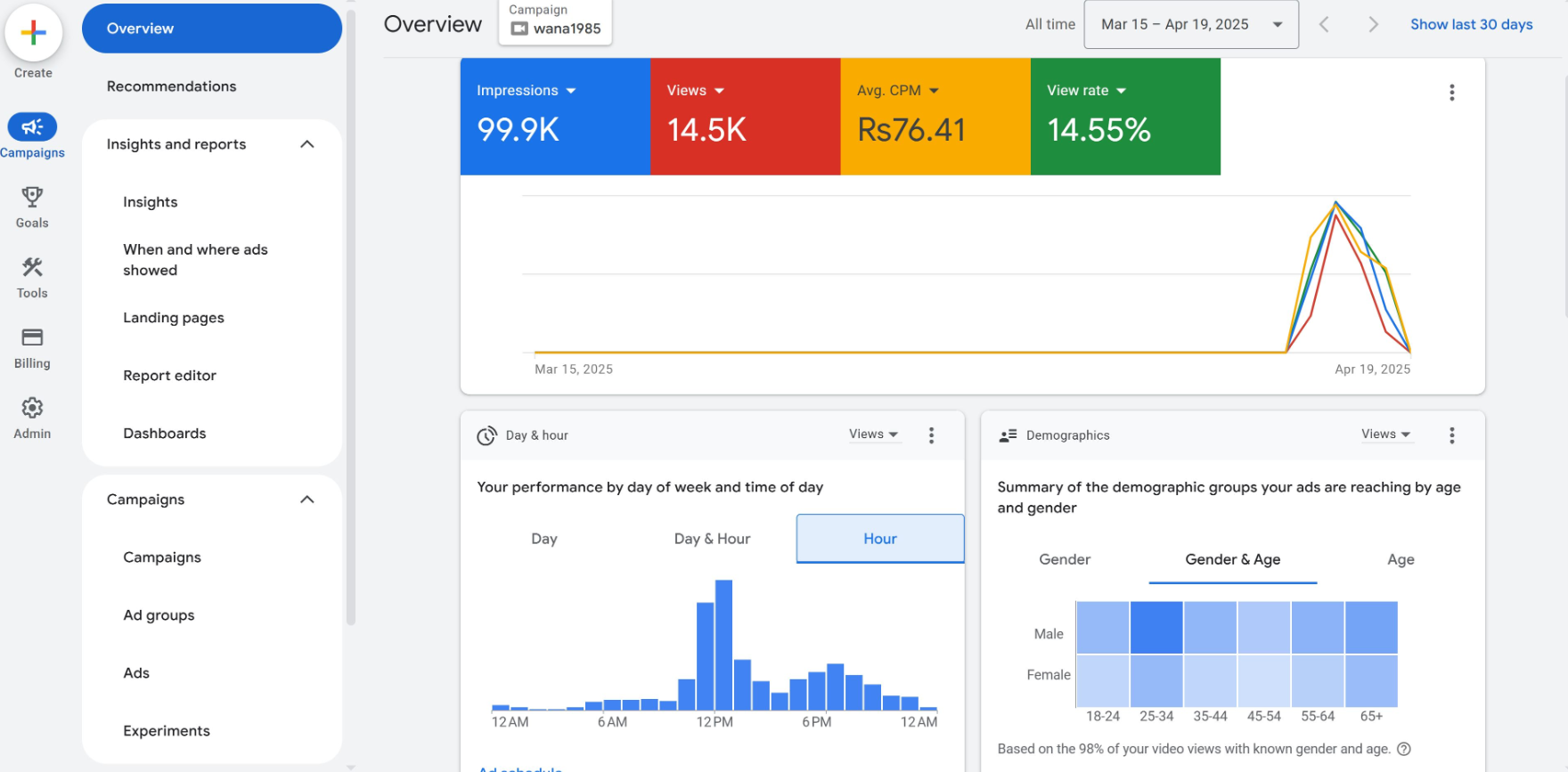
Task: Open the date range dropdown
Action: point(1190,25)
